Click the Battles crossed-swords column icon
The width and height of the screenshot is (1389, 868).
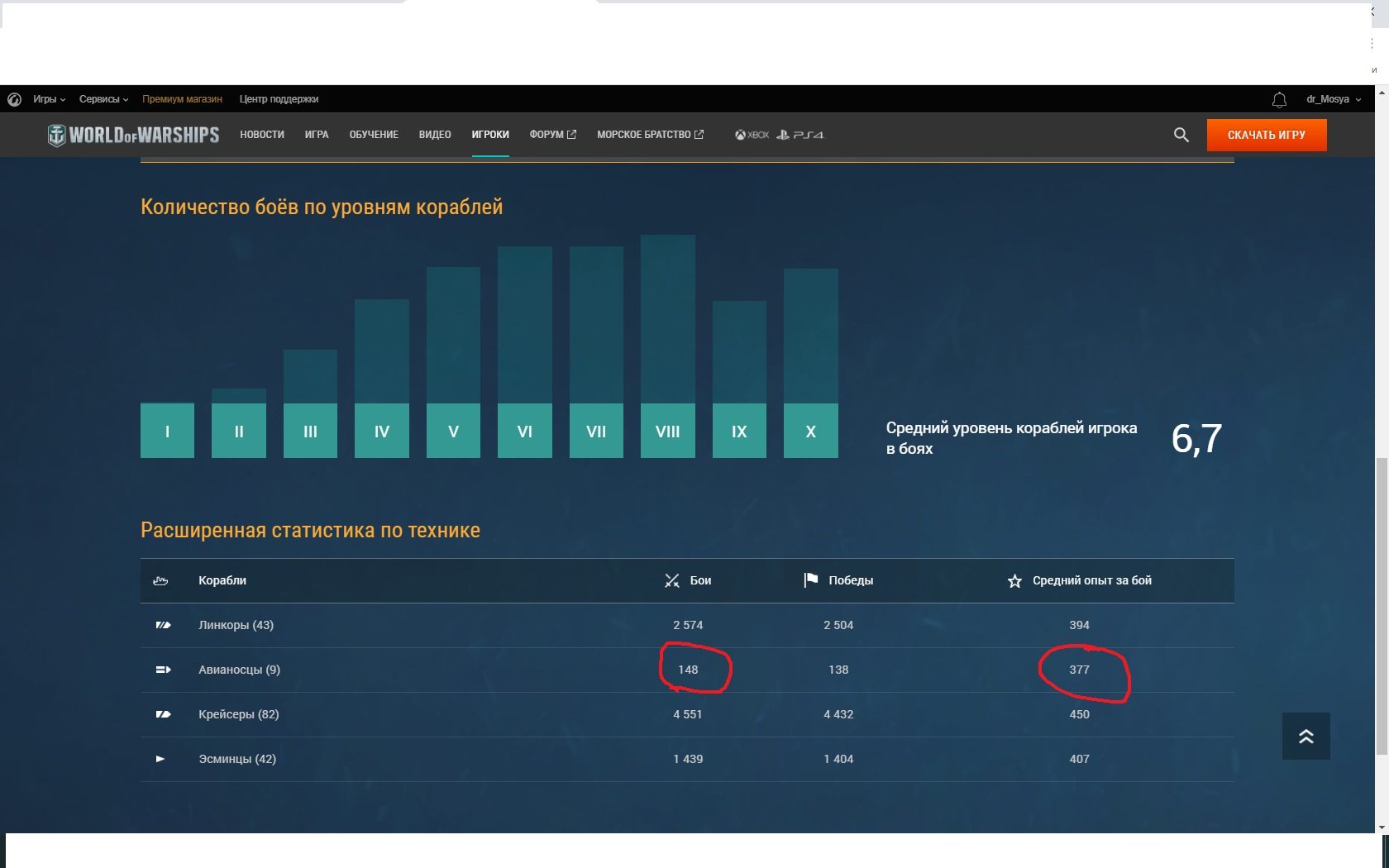tap(672, 580)
